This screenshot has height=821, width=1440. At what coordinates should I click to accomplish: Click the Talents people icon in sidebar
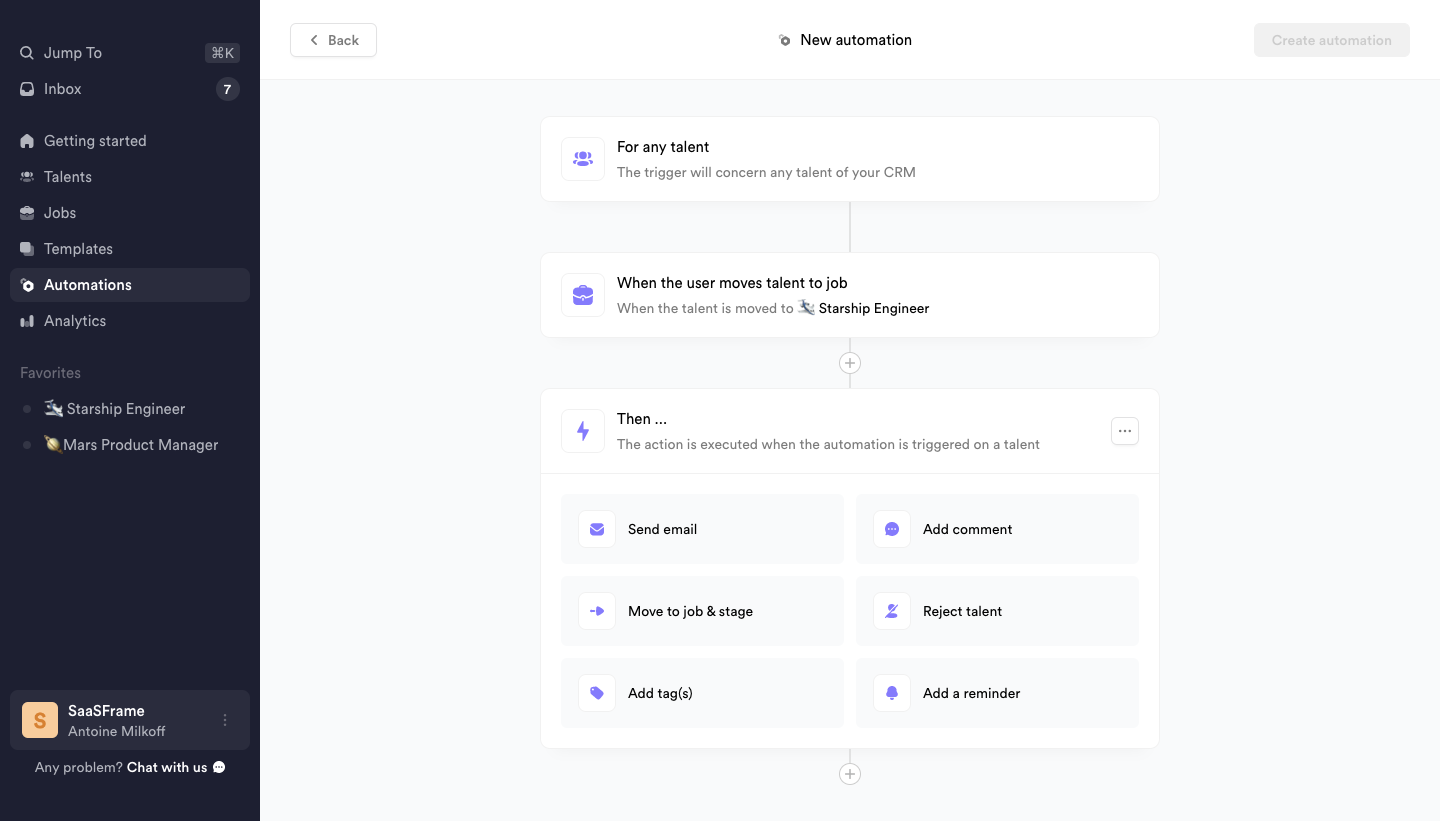coord(27,177)
